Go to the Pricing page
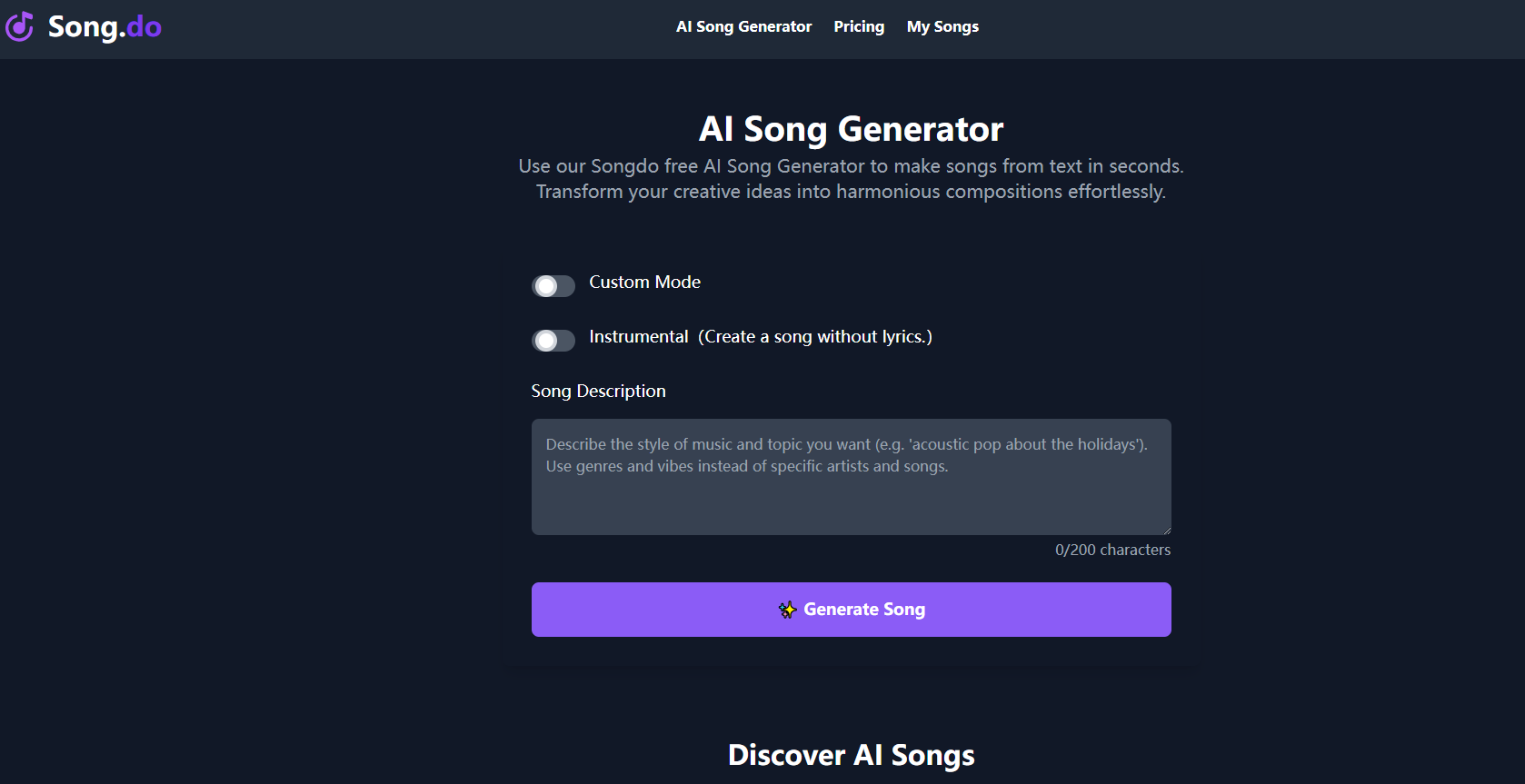The width and height of the screenshot is (1525, 784). [859, 27]
